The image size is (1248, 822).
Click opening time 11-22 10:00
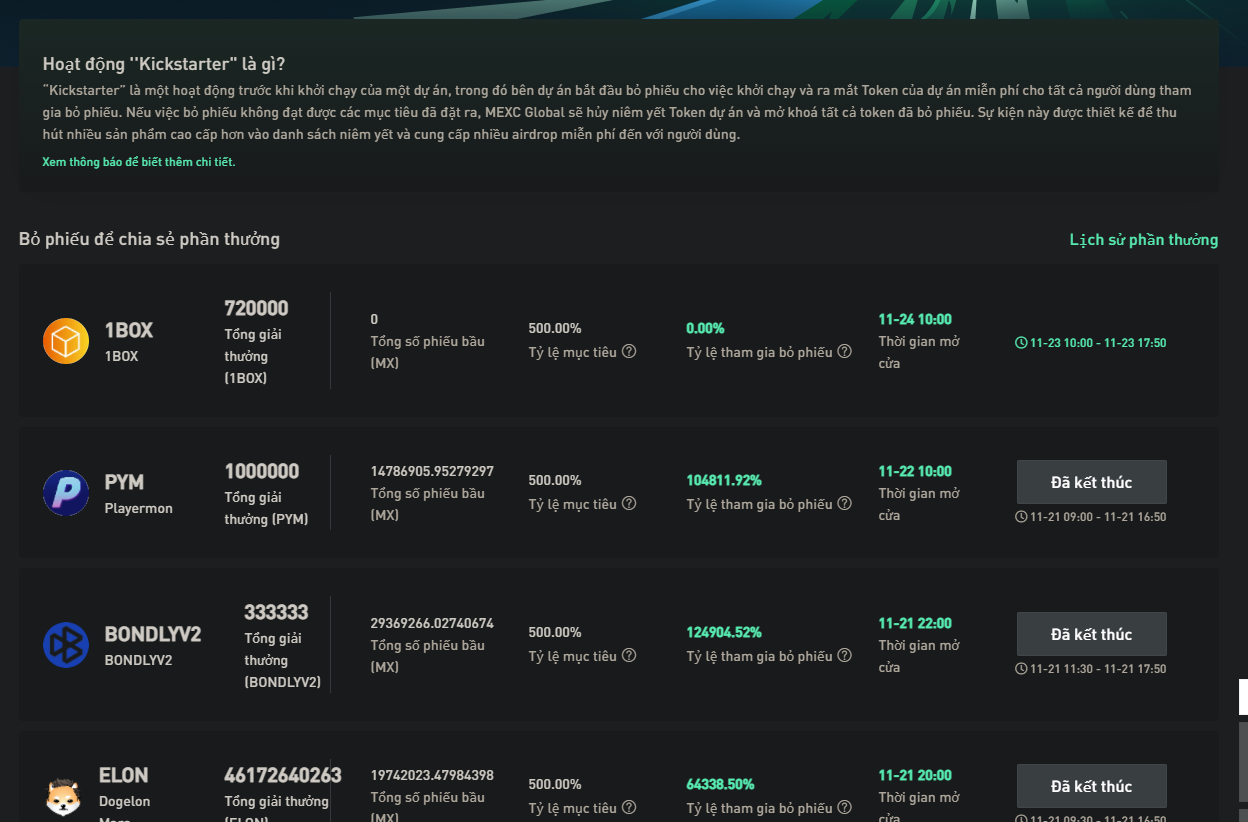[x=915, y=471]
